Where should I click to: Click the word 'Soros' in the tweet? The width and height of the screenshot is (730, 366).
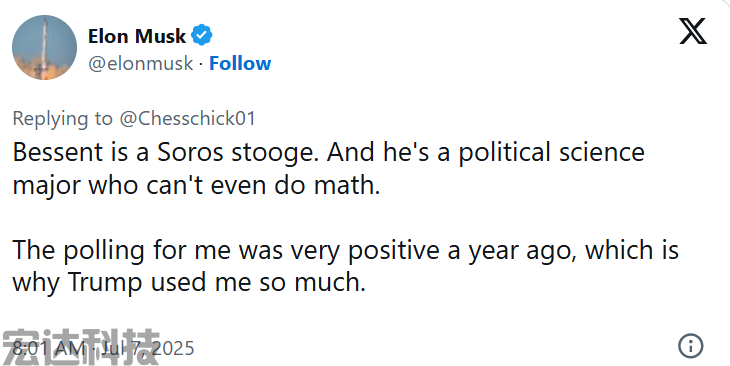[190, 152]
